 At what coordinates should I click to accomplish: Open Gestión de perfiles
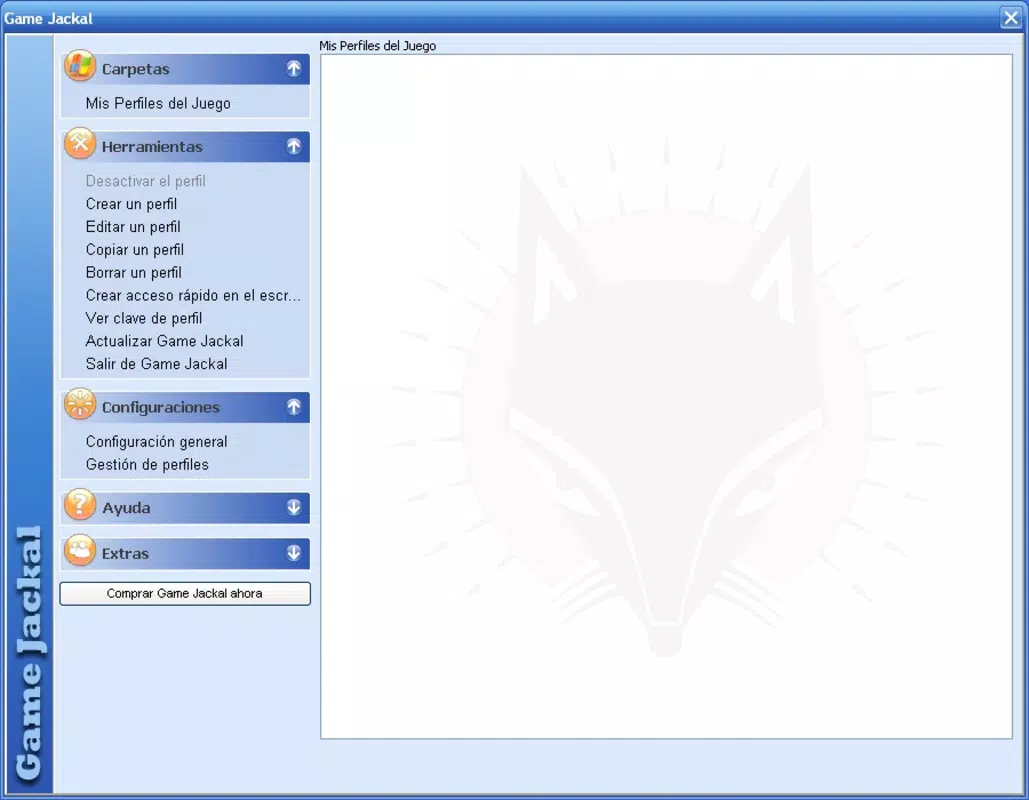pyautogui.click(x=147, y=465)
